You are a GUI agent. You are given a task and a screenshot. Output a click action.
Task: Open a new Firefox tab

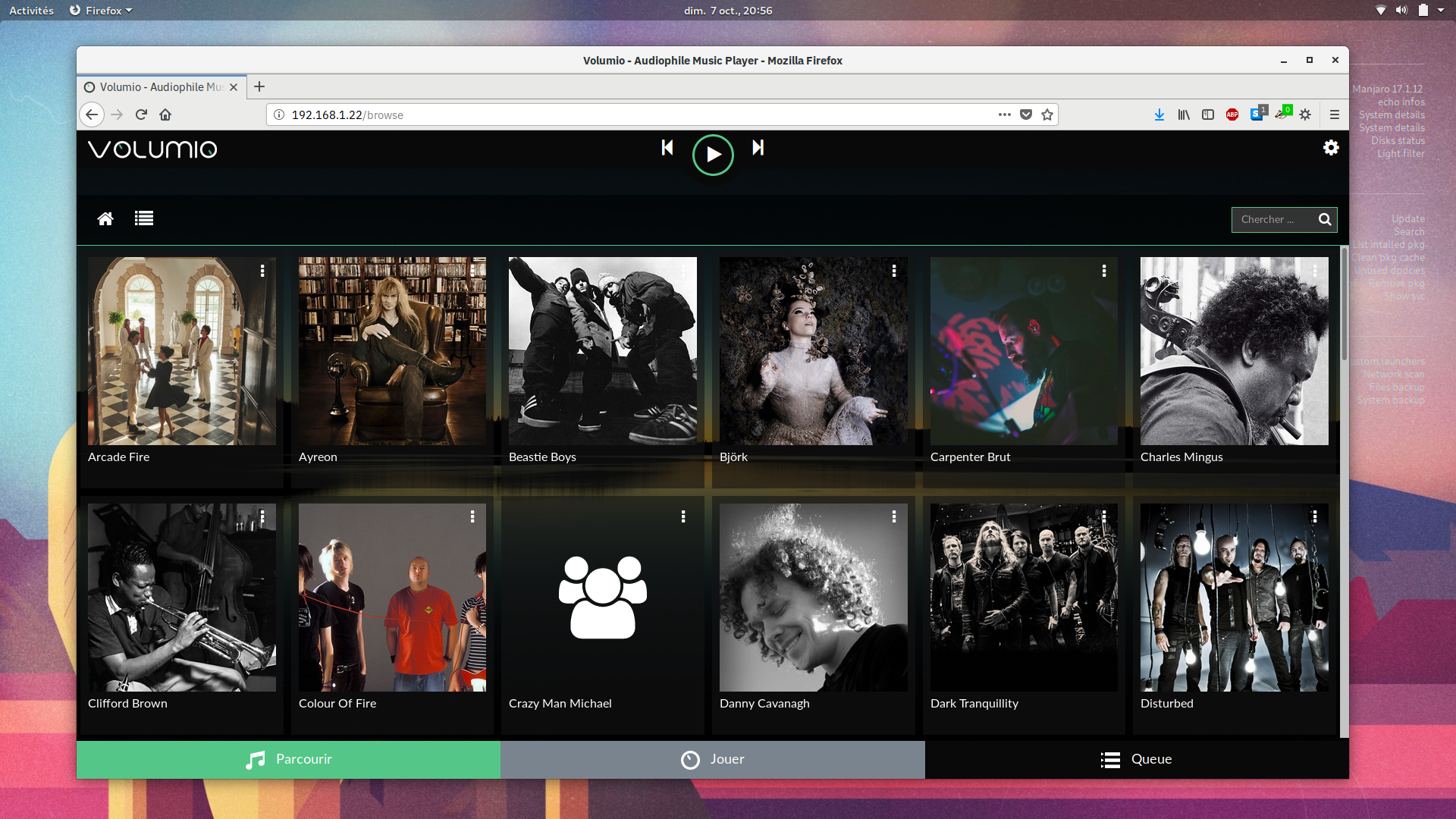[259, 86]
